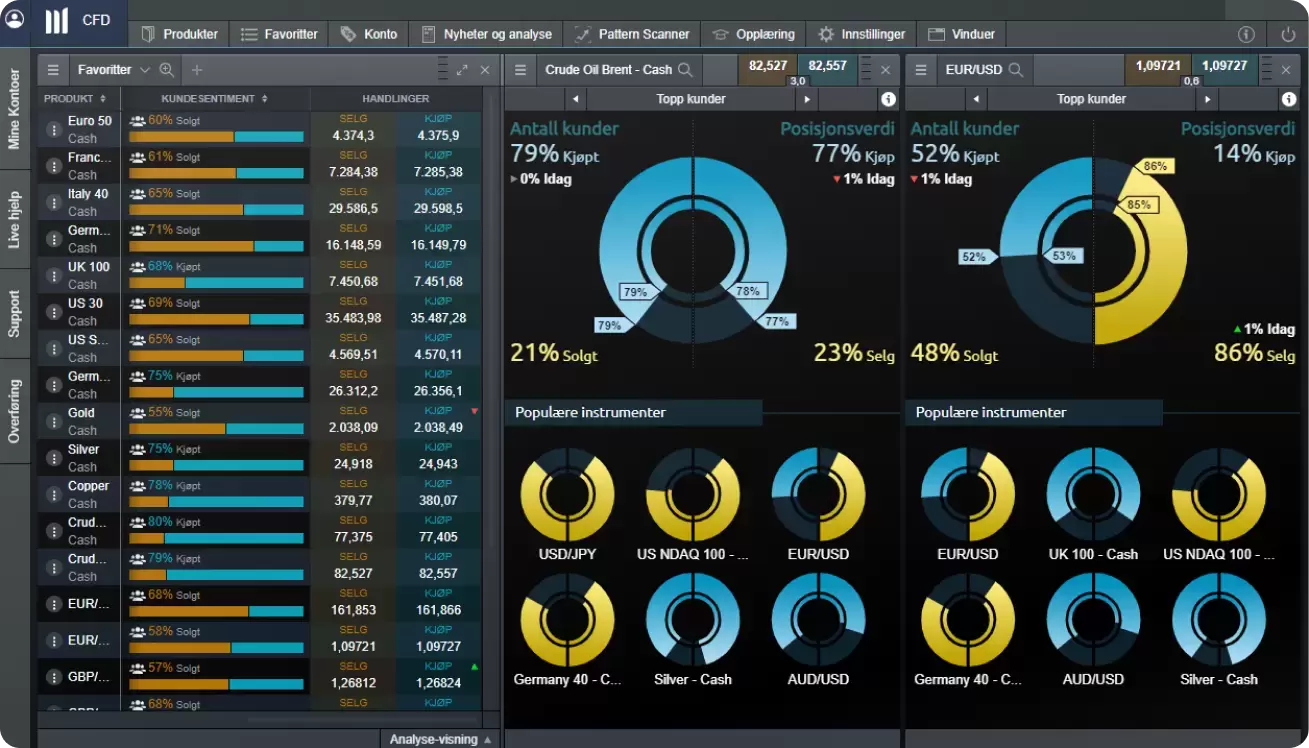1309x748 pixels.
Task: Open the Favoritter watchlist dropdown
Action: 144,70
